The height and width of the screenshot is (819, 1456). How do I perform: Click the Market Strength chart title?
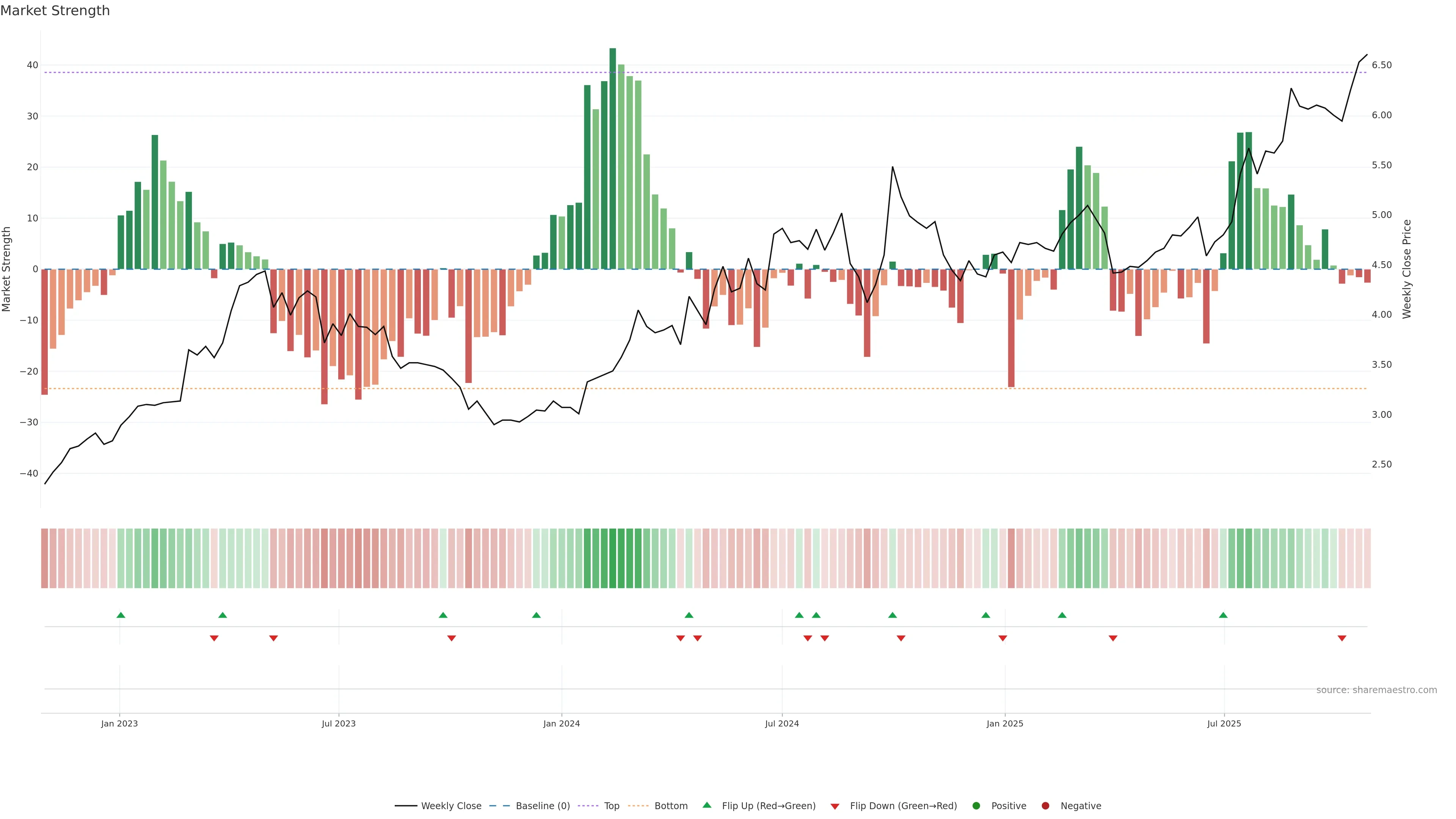coord(55,11)
